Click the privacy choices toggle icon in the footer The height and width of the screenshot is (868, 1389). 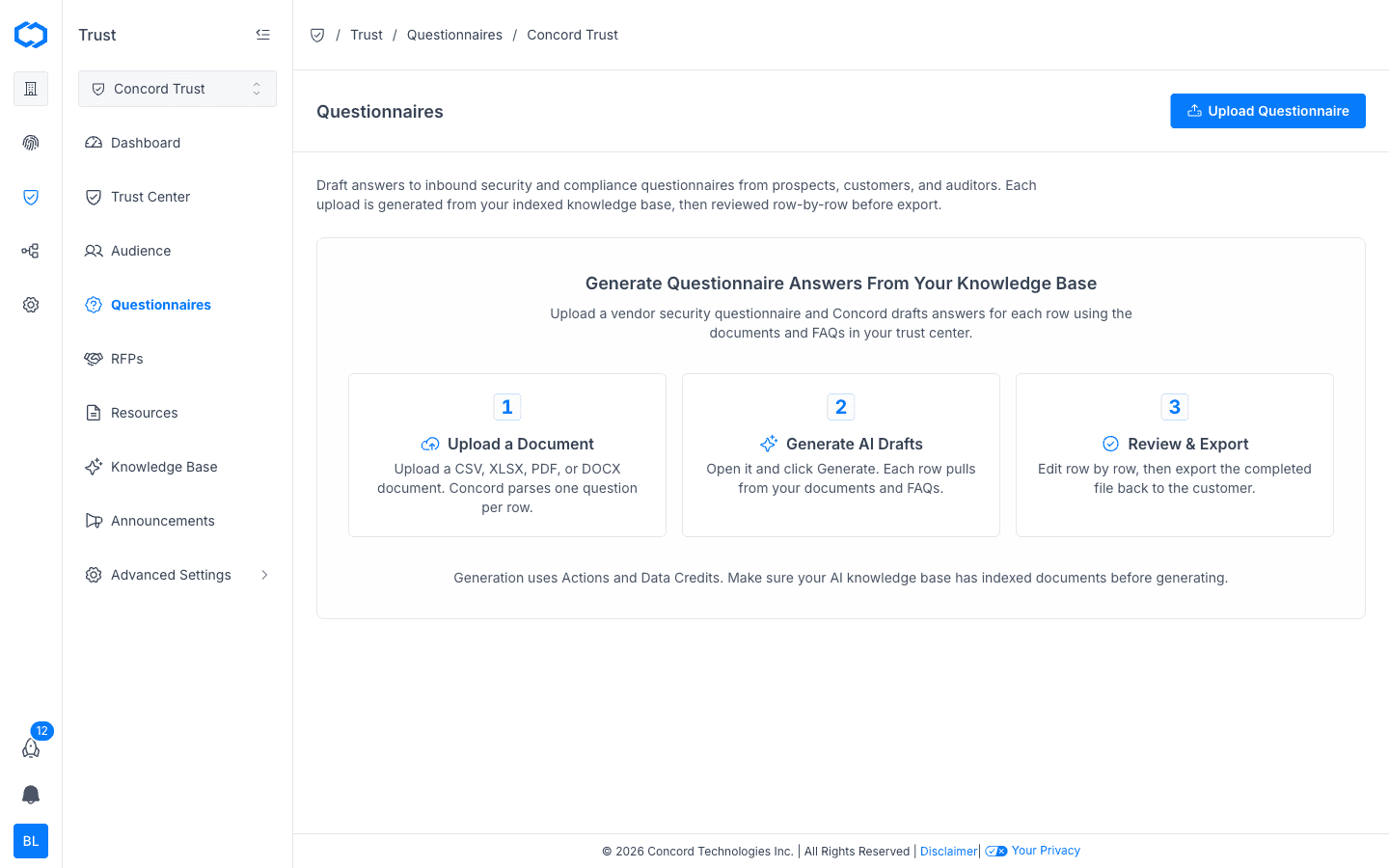(x=996, y=851)
